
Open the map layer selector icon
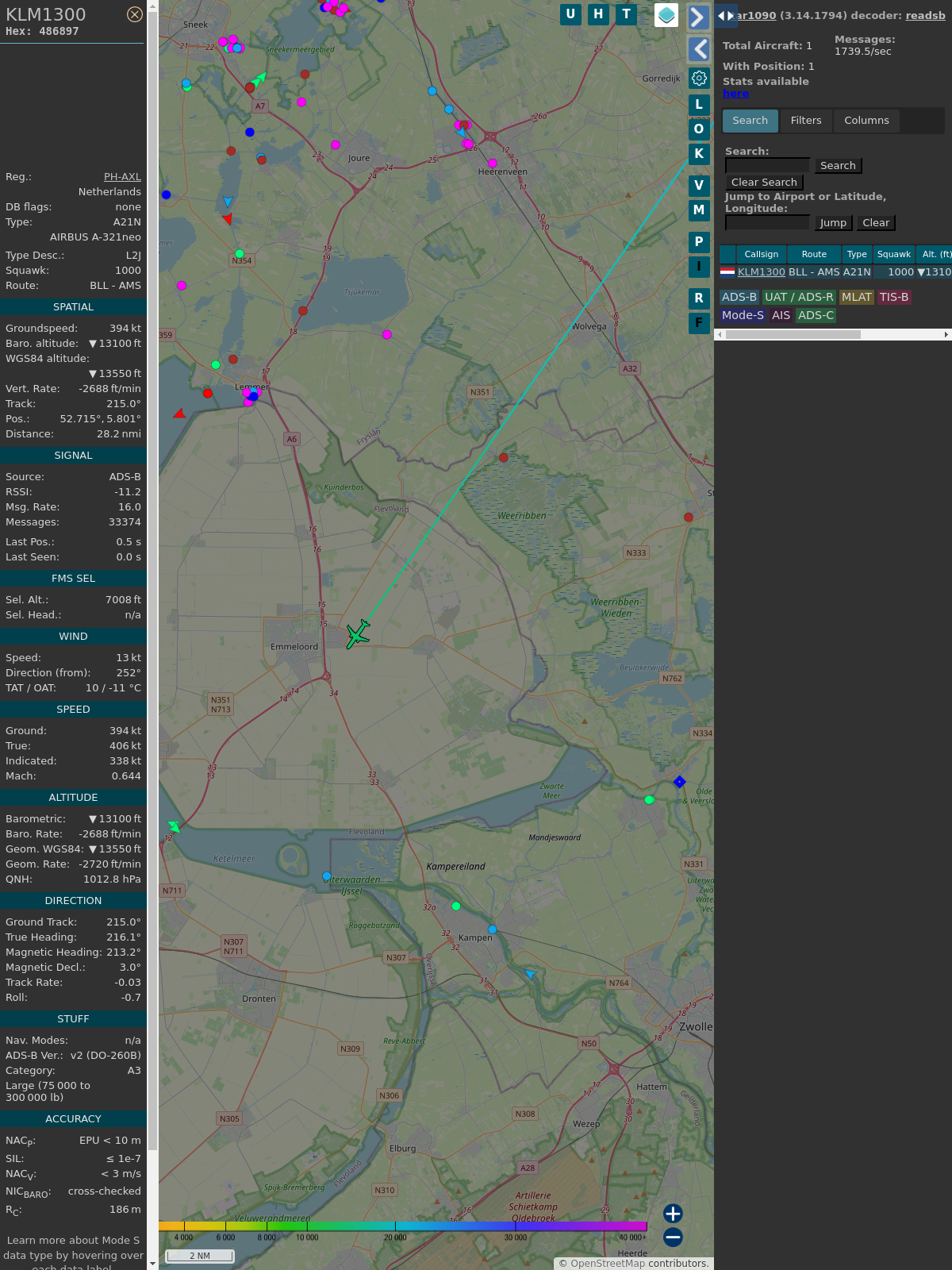pos(666,14)
